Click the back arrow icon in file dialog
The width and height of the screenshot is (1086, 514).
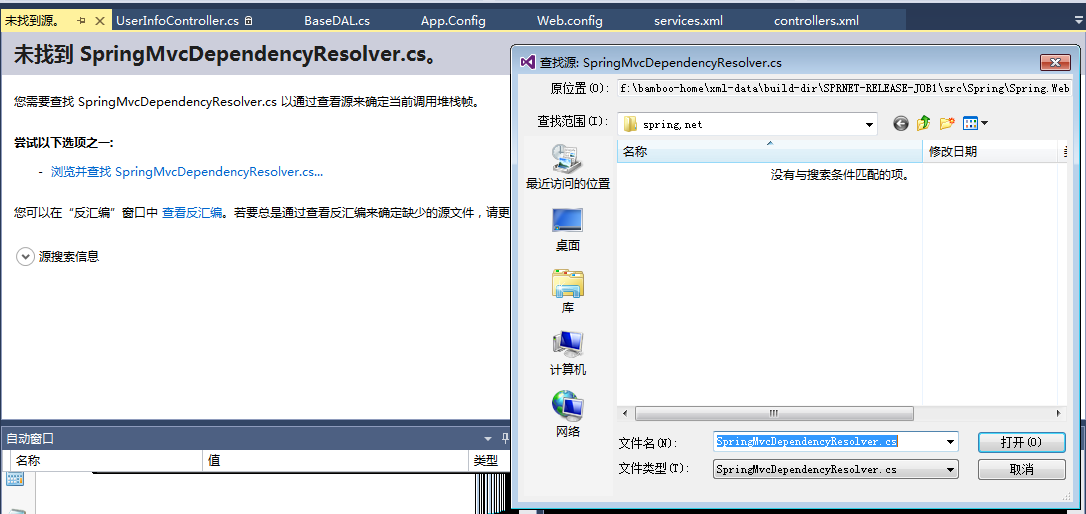pos(900,124)
